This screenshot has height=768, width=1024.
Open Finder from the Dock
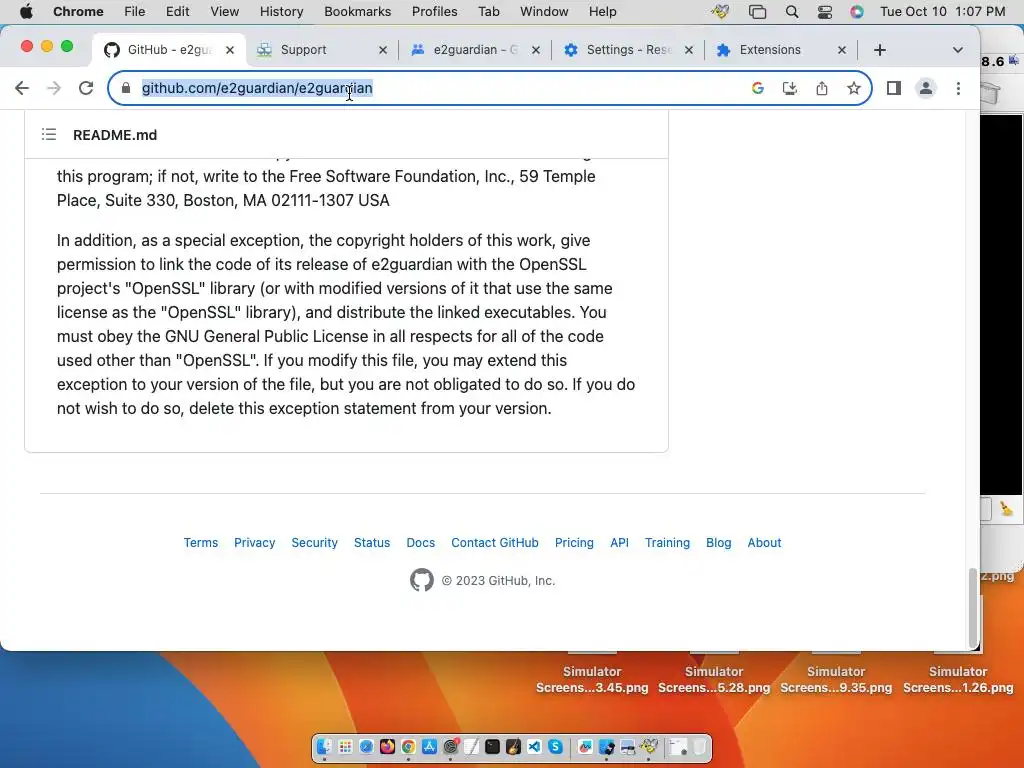(x=325, y=746)
